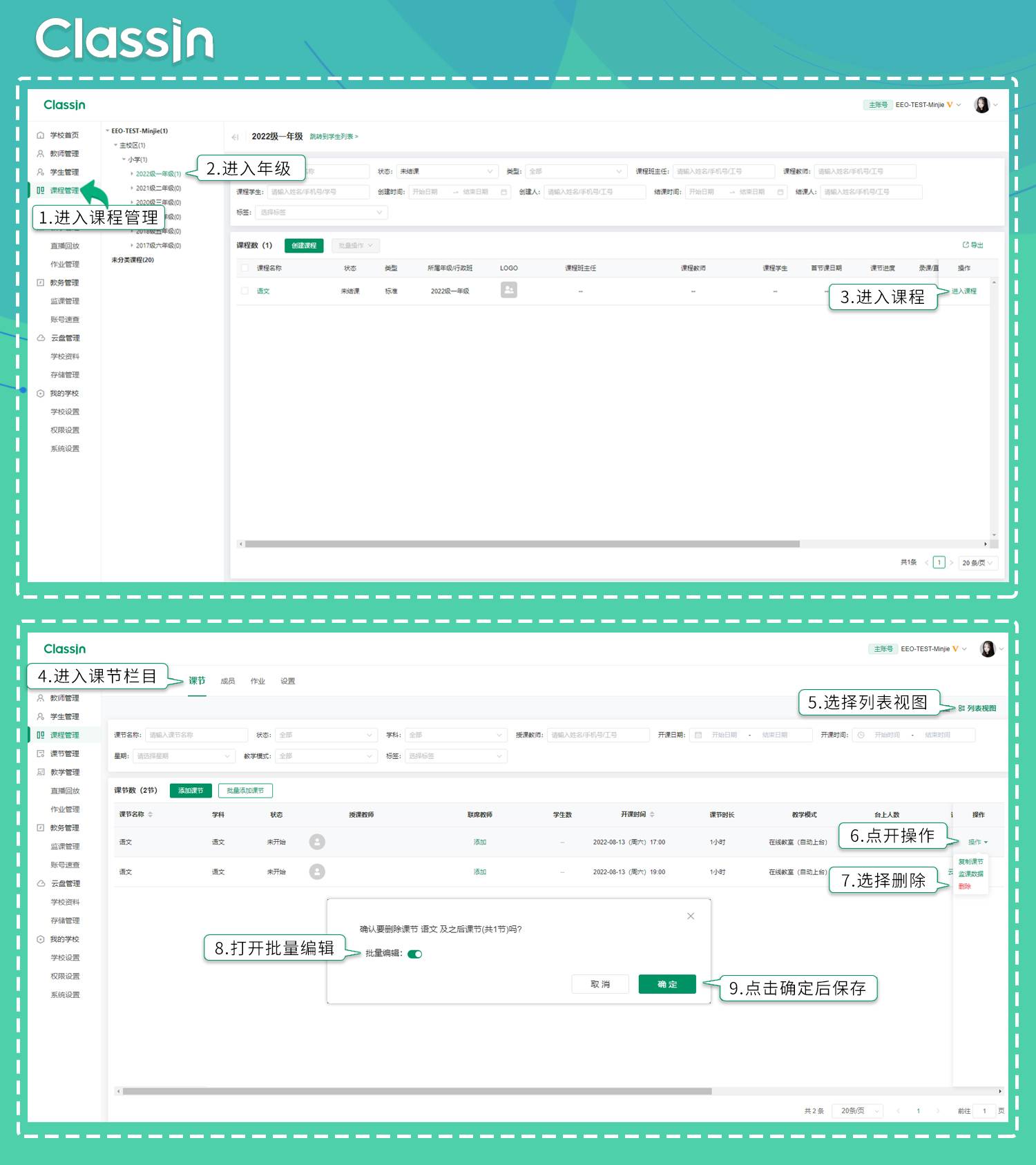The image size is (1036, 1165).
Task: Click 列表视图 list view icon
Action: click(x=961, y=709)
